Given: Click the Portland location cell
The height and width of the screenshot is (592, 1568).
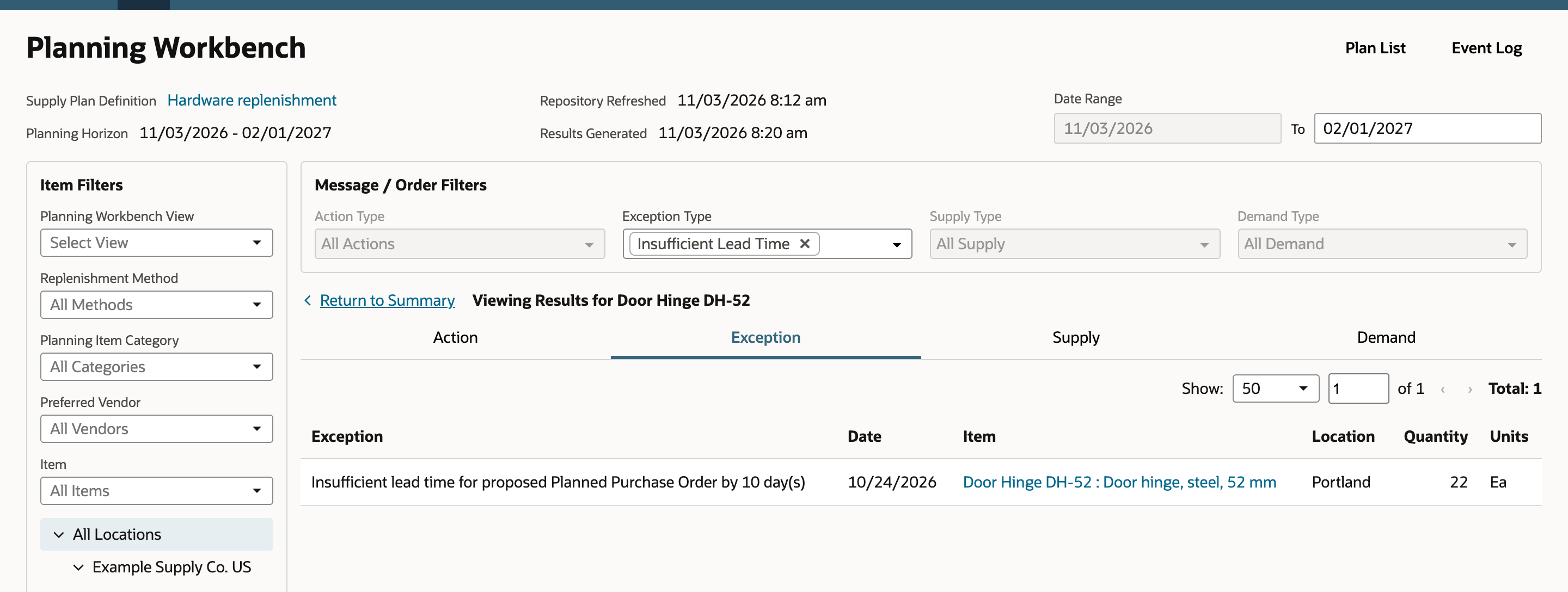Looking at the screenshot, I should click(x=1341, y=483).
